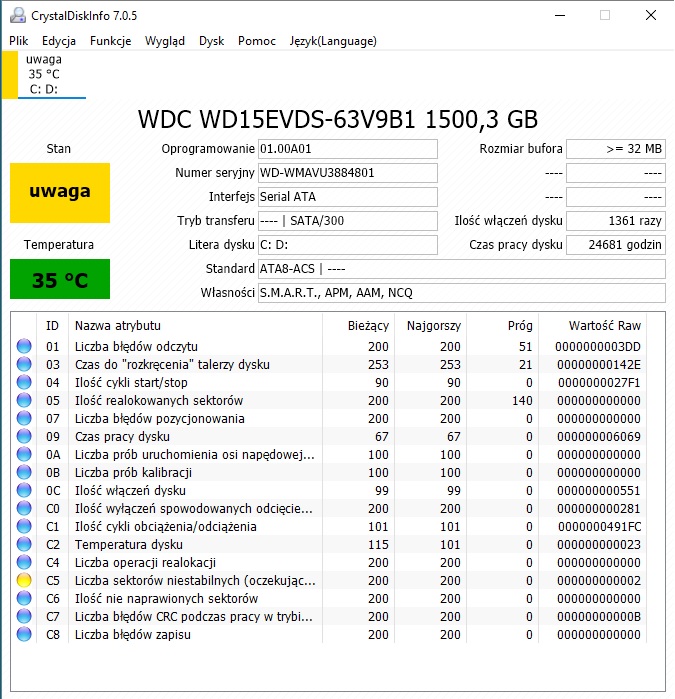Click the status orb for attribute C0
Image resolution: width=675 pixels, height=699 pixels.
point(24,508)
